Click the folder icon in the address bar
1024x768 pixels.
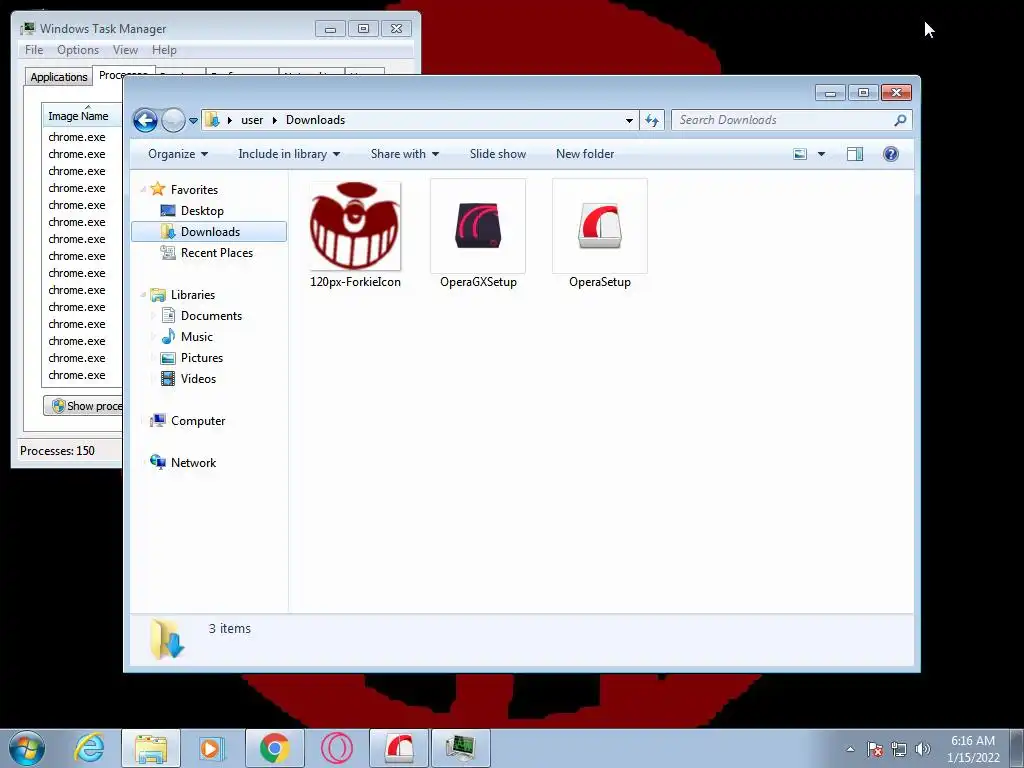(212, 120)
